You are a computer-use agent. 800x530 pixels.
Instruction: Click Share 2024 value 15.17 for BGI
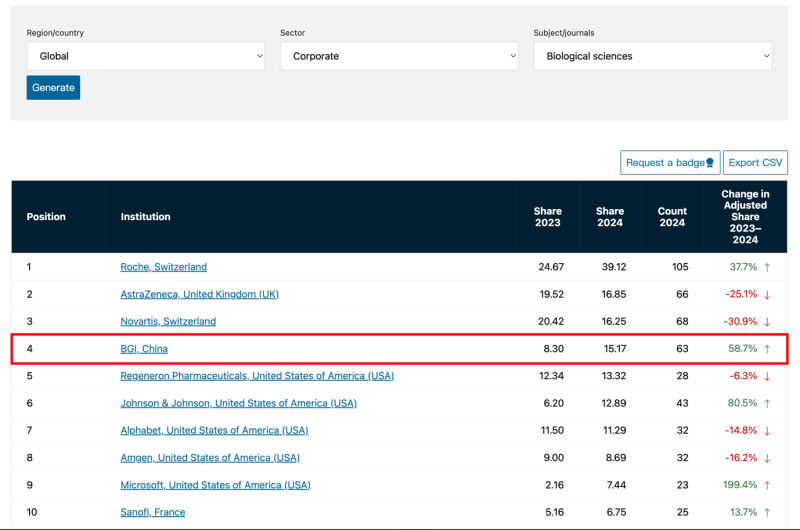click(x=615, y=349)
